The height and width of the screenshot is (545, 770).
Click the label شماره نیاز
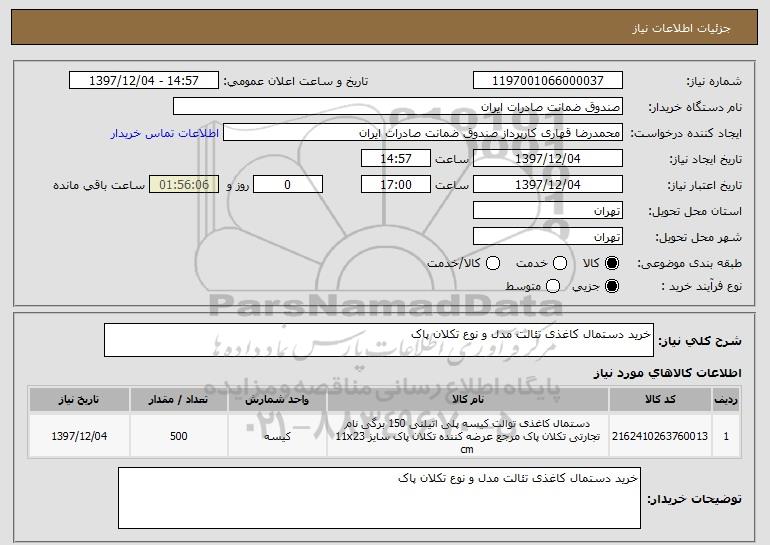(x=714, y=81)
